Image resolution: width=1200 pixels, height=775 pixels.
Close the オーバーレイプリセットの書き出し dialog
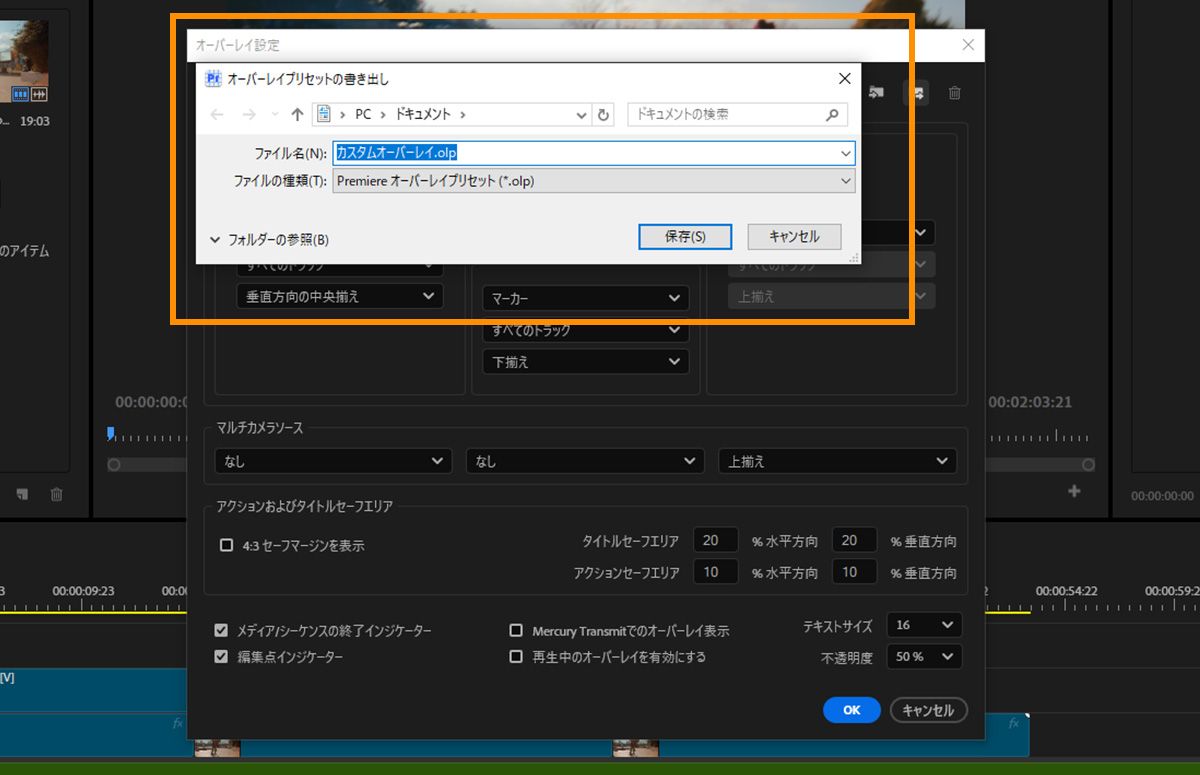845,78
